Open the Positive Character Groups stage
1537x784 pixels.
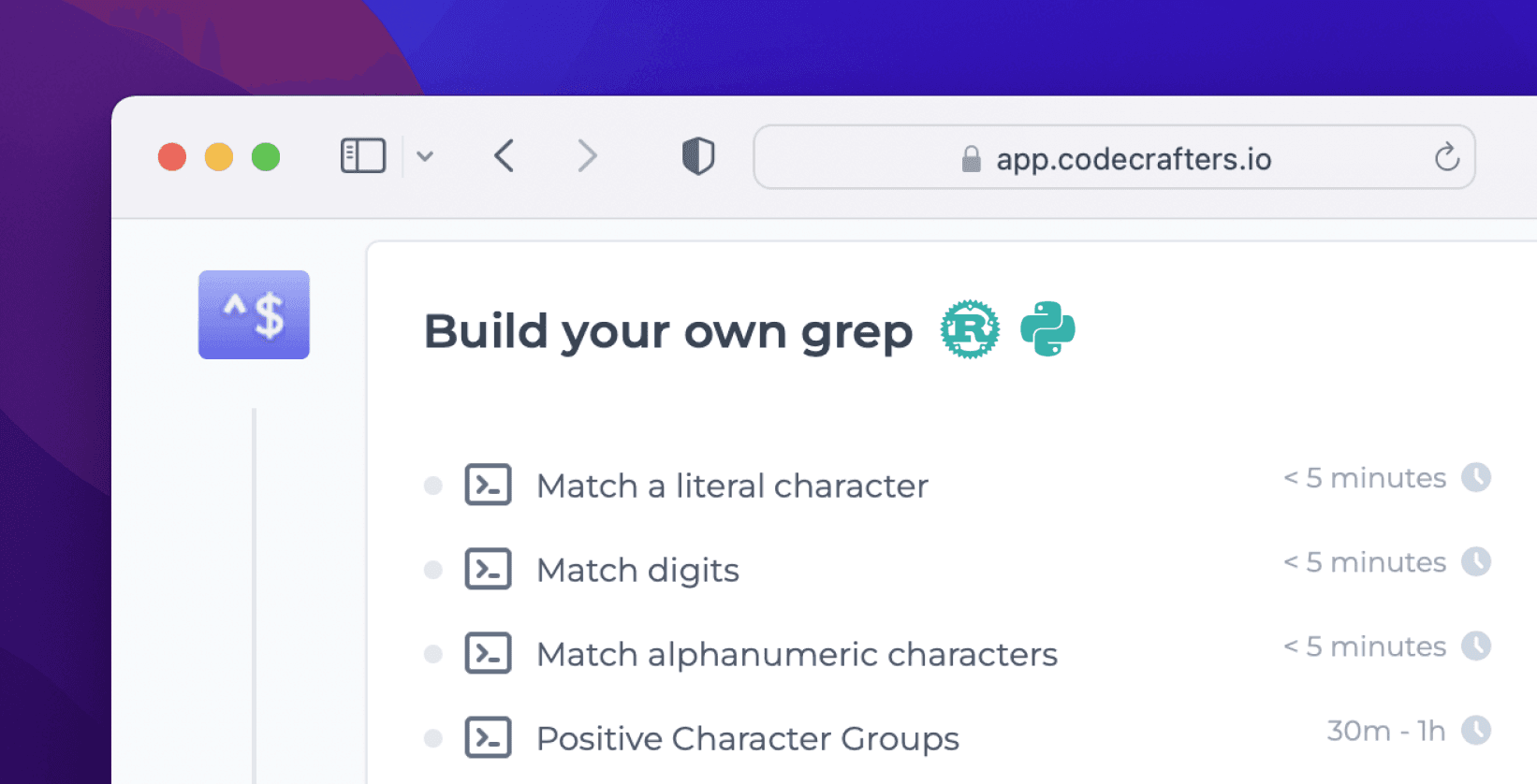click(x=747, y=738)
